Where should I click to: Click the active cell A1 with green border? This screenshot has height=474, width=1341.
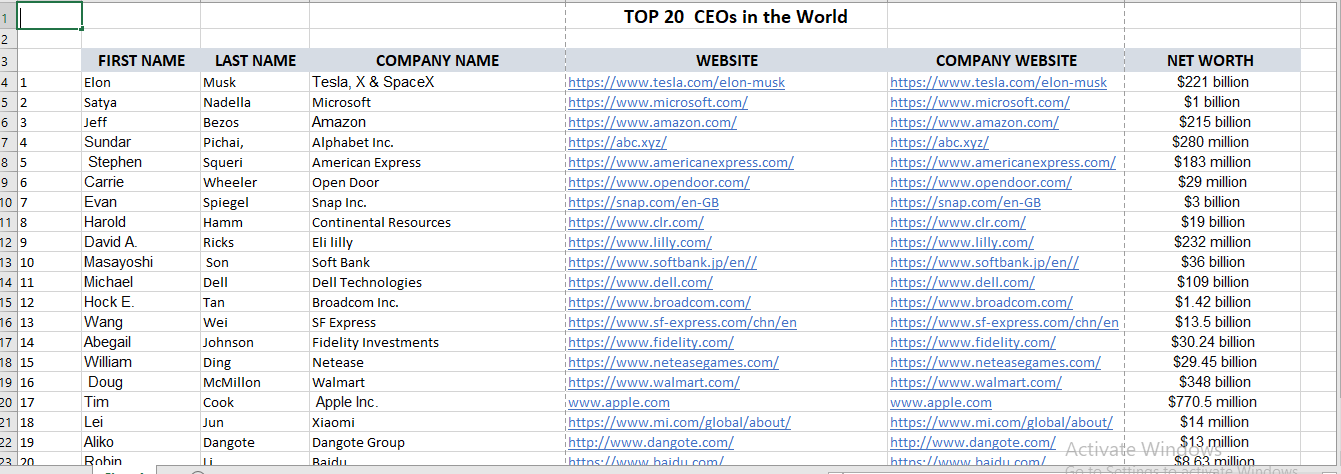[50, 16]
